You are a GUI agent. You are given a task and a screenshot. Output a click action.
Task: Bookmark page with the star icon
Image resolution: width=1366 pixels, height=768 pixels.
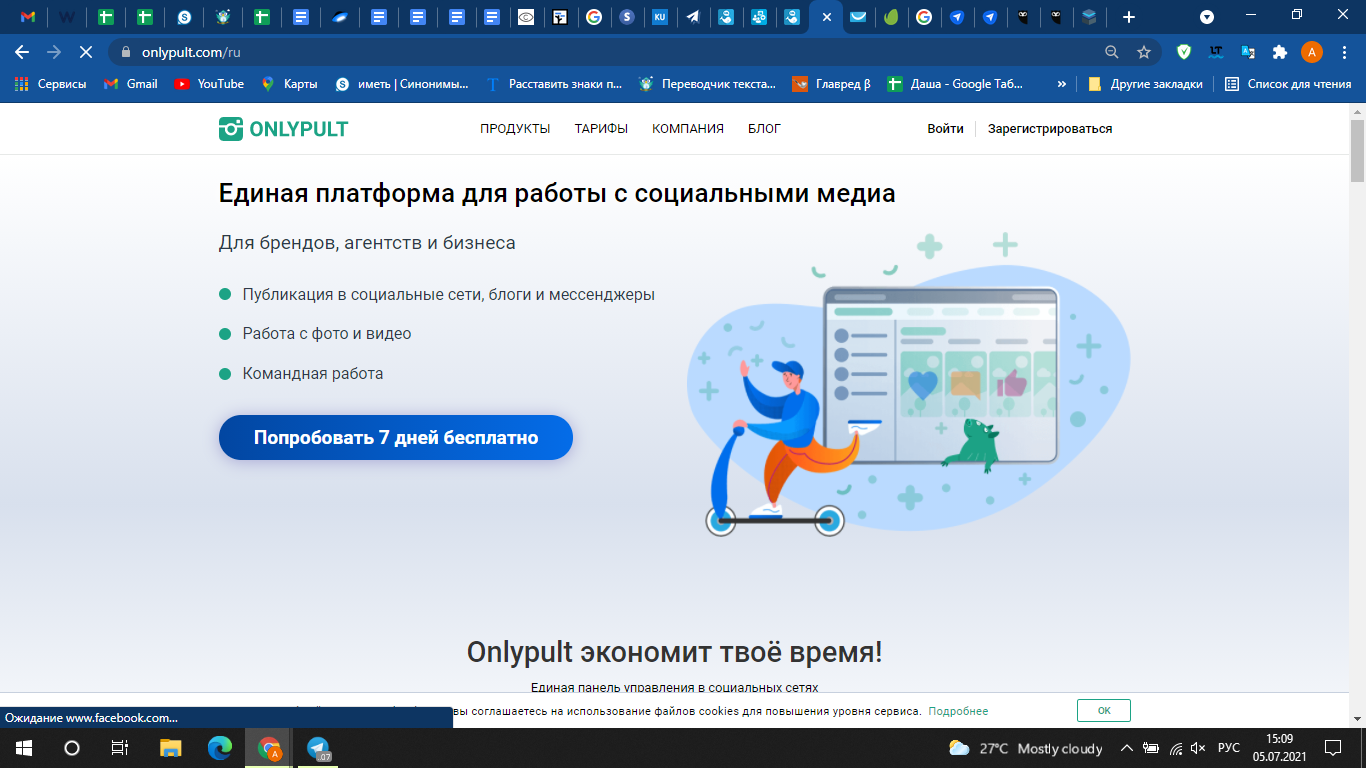click(1144, 52)
